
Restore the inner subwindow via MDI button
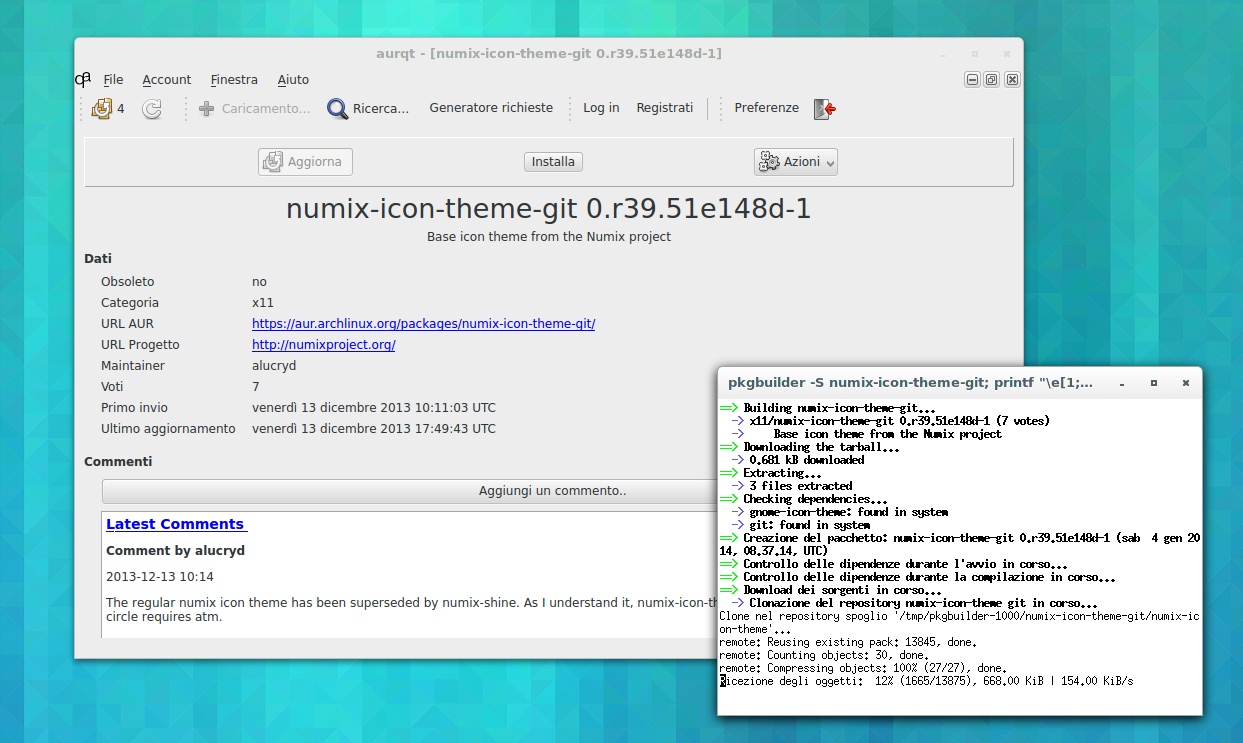pos(992,80)
